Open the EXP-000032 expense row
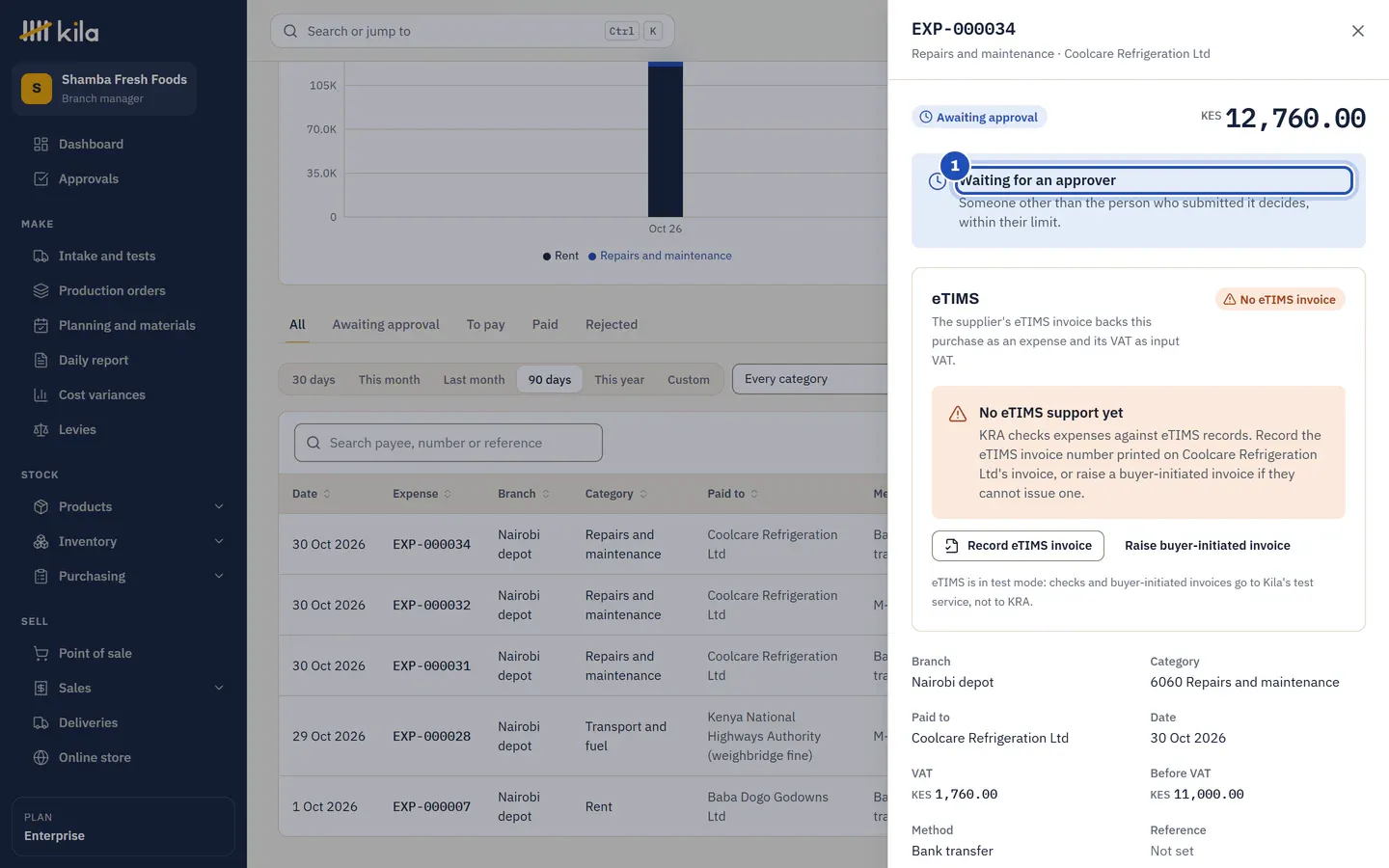The width and height of the screenshot is (1389, 868). pos(584,605)
